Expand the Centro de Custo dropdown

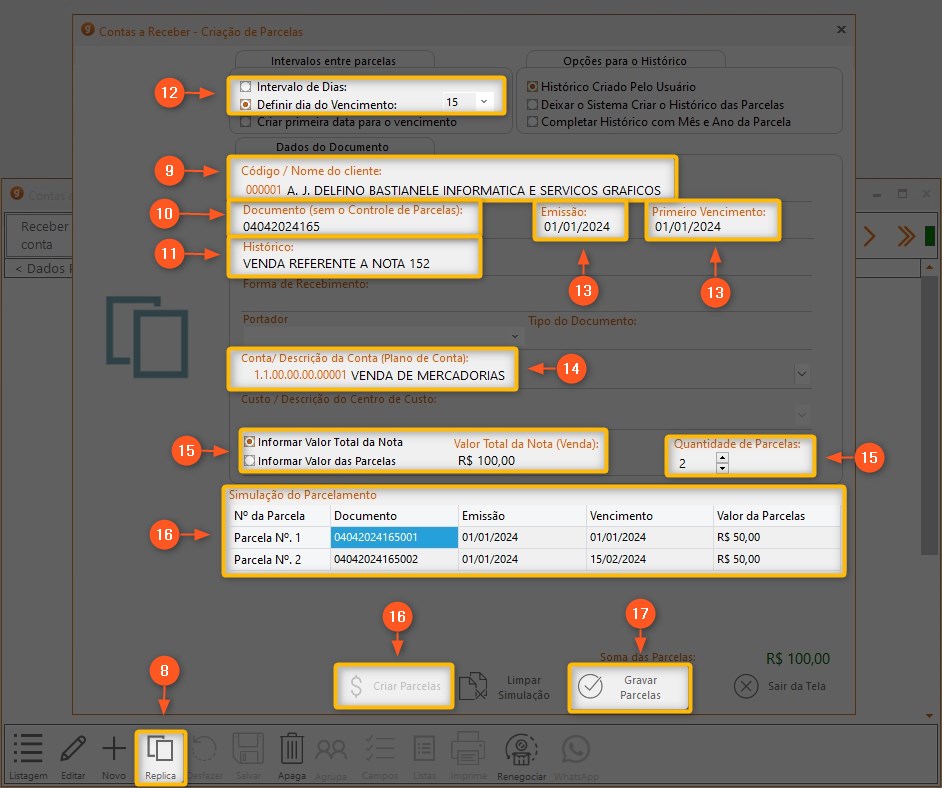[x=802, y=413]
